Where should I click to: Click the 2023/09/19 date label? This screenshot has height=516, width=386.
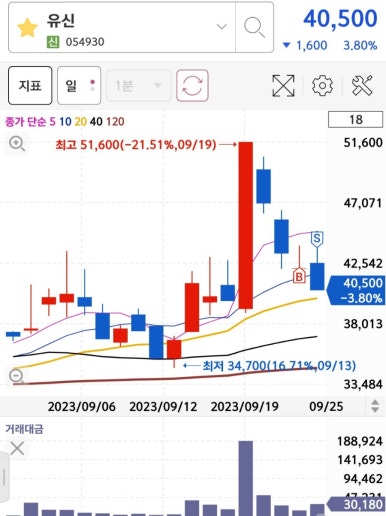pyautogui.click(x=245, y=406)
